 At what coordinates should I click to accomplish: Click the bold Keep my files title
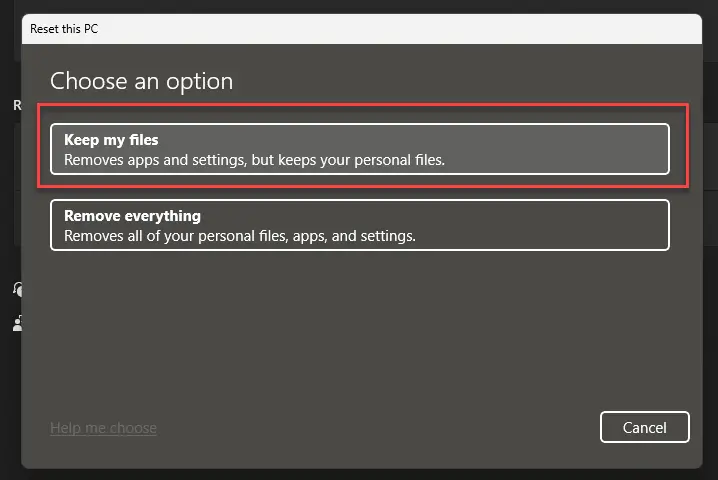click(x=111, y=140)
